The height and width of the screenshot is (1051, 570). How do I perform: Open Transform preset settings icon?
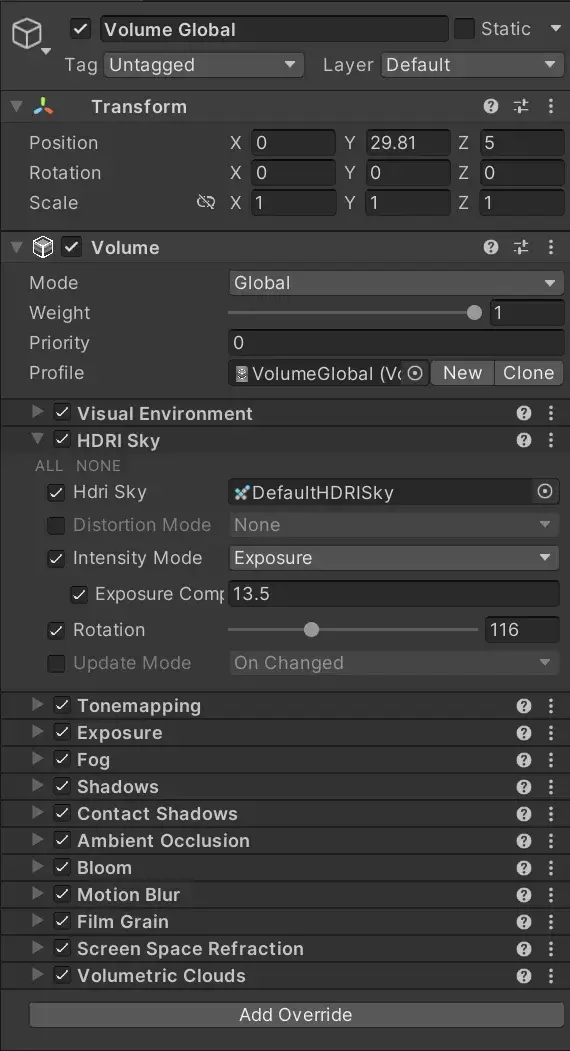click(x=521, y=106)
